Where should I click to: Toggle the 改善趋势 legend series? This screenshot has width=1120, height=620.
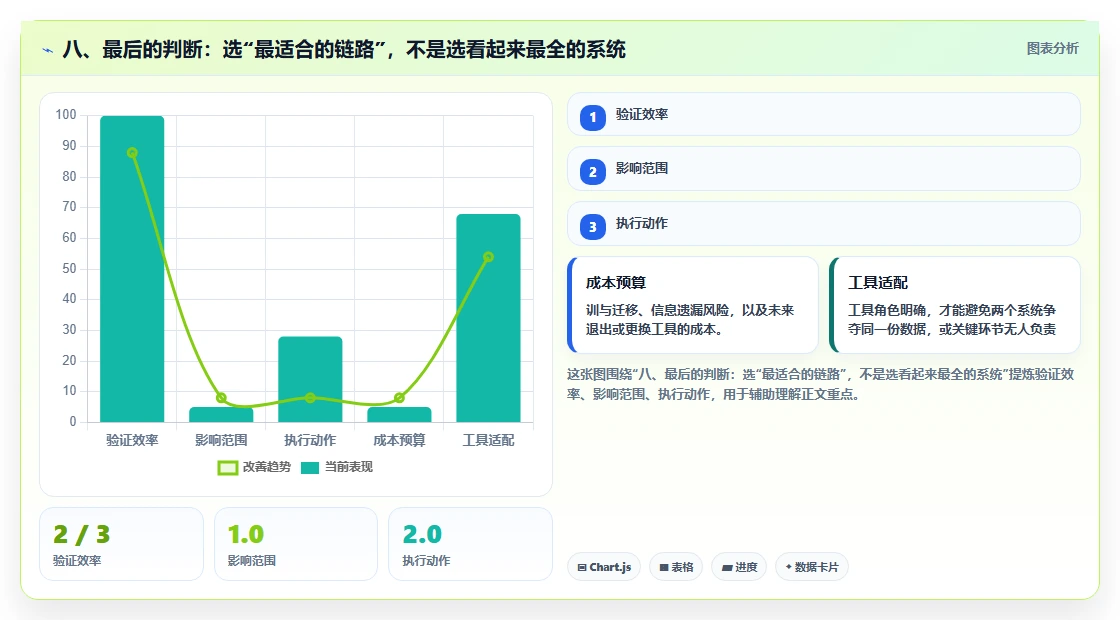[254, 467]
